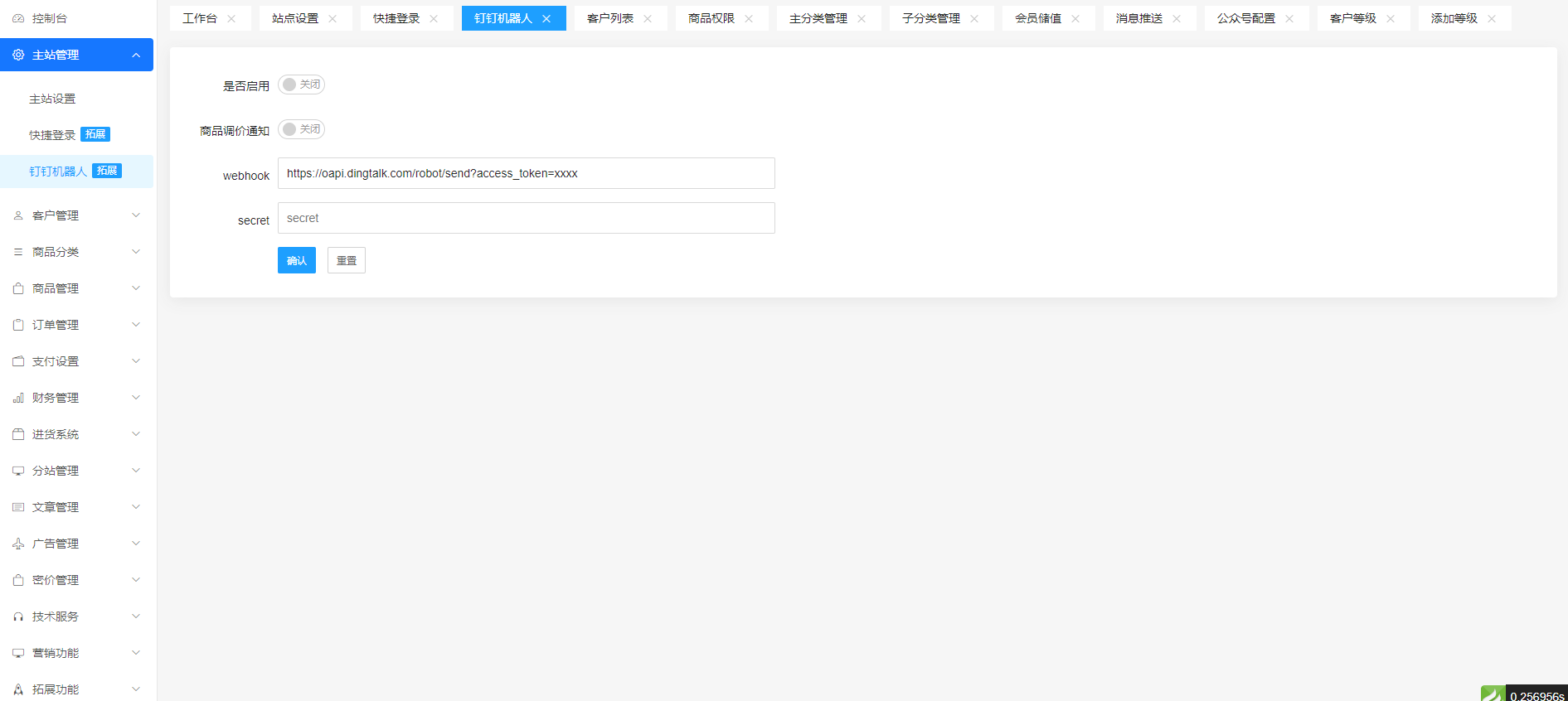Click the green debug trace icon
This screenshot has width=1568, height=701.
[x=1493, y=694]
